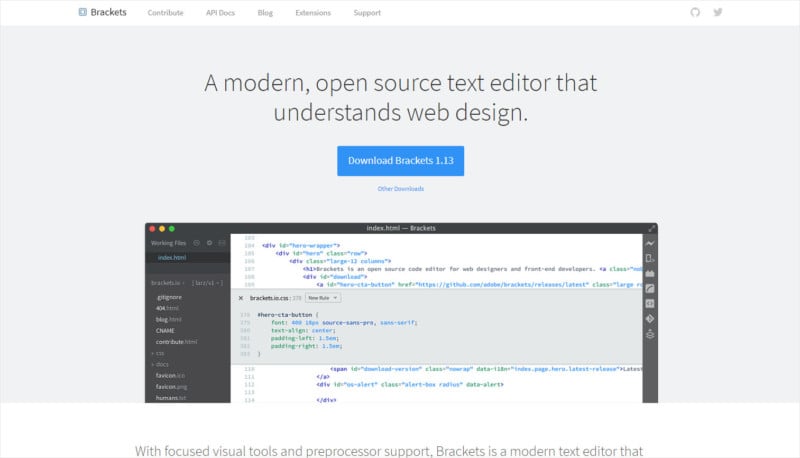Click the '#hero-cta-button {' code line

[x=288, y=315]
